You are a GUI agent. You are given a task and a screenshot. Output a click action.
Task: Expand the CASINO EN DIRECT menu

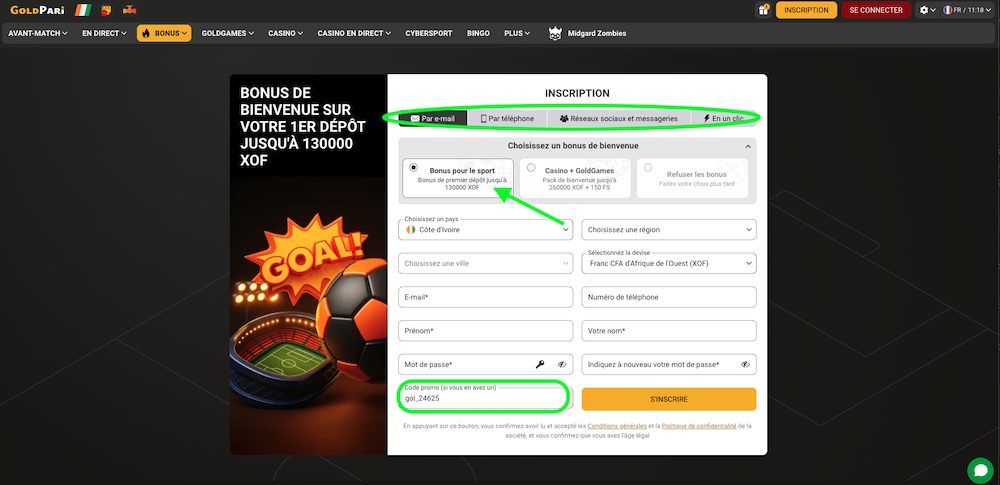(x=354, y=33)
